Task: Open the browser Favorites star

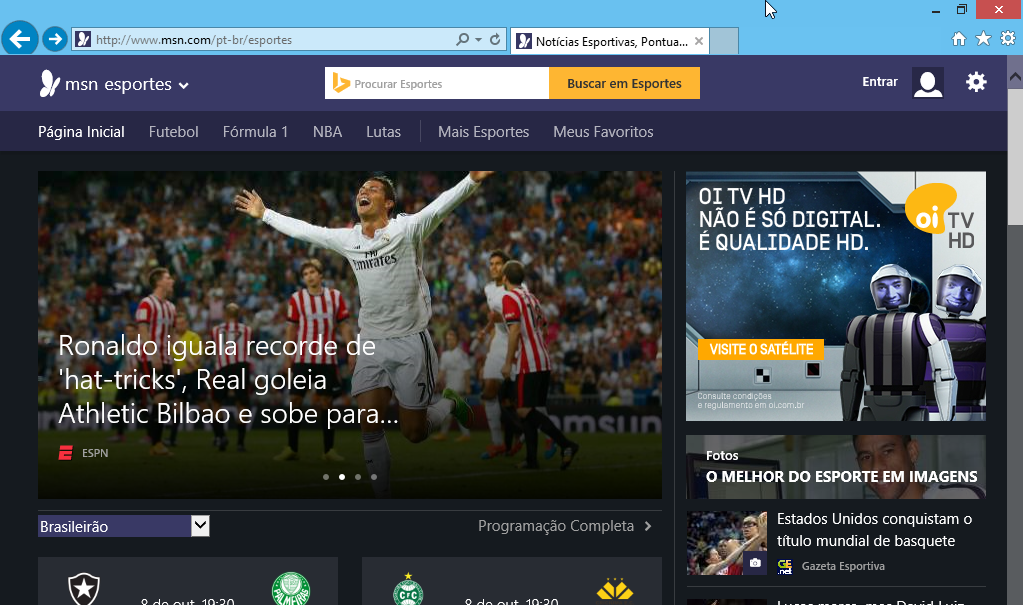Action: click(983, 39)
